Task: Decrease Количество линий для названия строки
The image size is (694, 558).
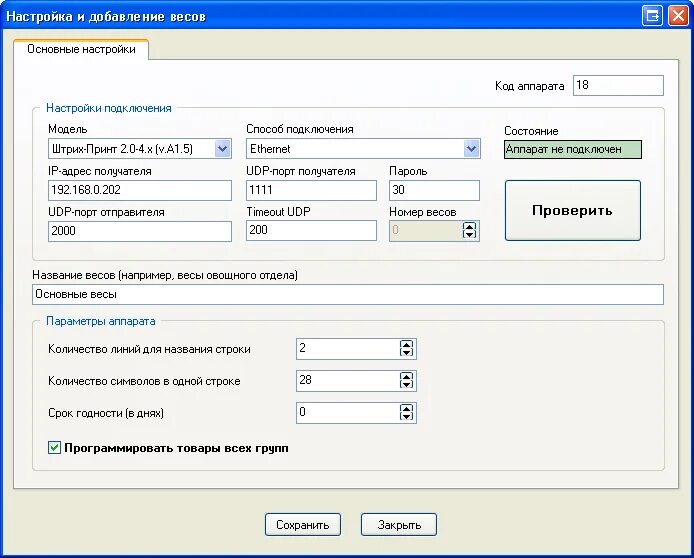Action: coord(406,353)
